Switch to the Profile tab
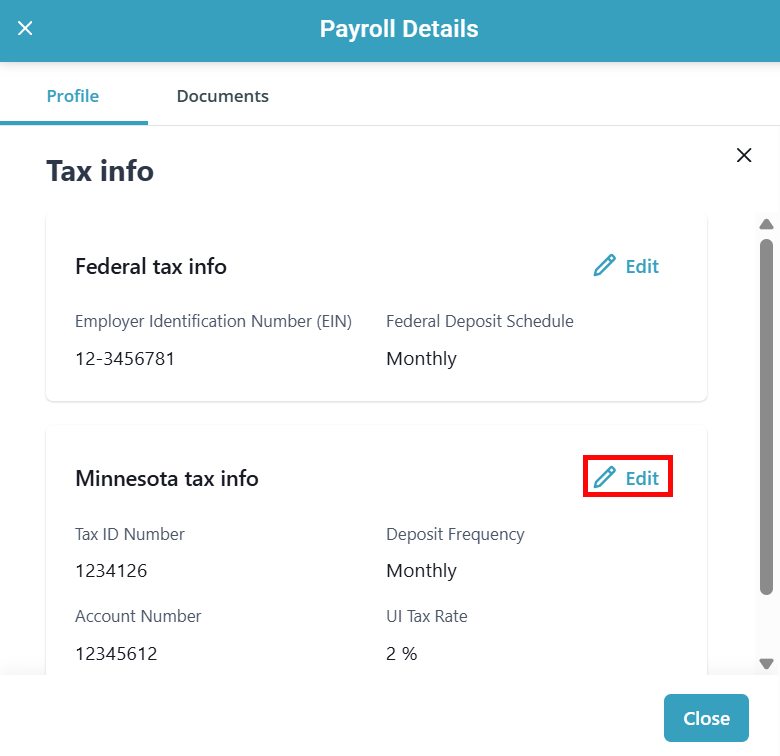The width and height of the screenshot is (780, 756). pyautogui.click(x=73, y=97)
